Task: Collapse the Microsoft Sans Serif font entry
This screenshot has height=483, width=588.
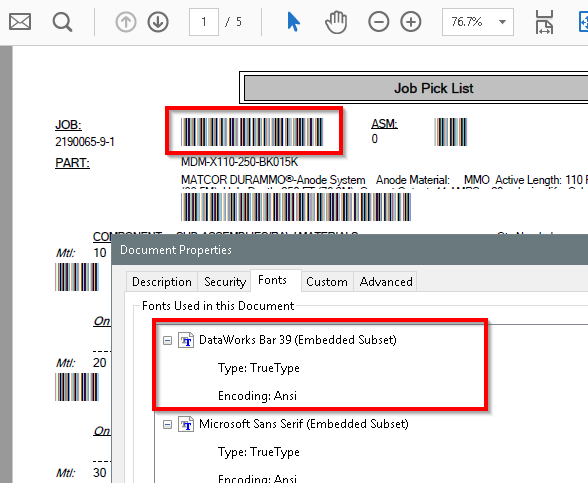Action: coord(167,424)
